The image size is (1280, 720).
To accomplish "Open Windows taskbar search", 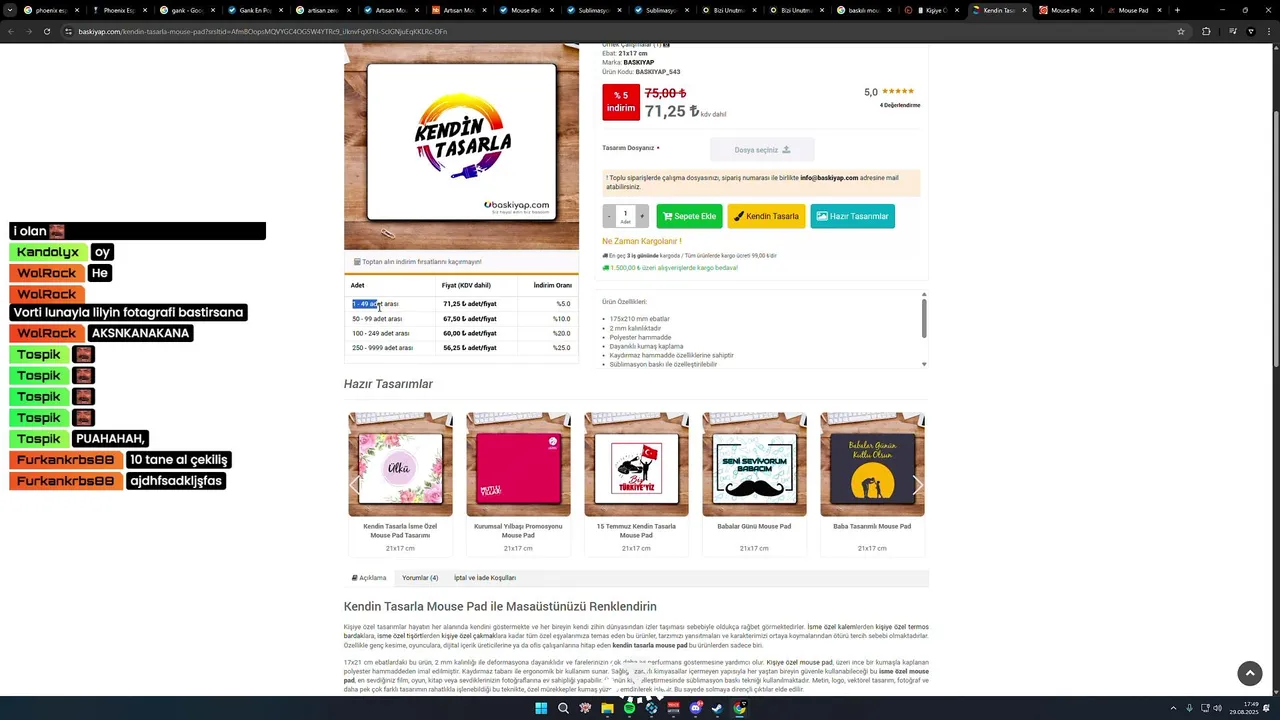I will pyautogui.click(x=563, y=708).
